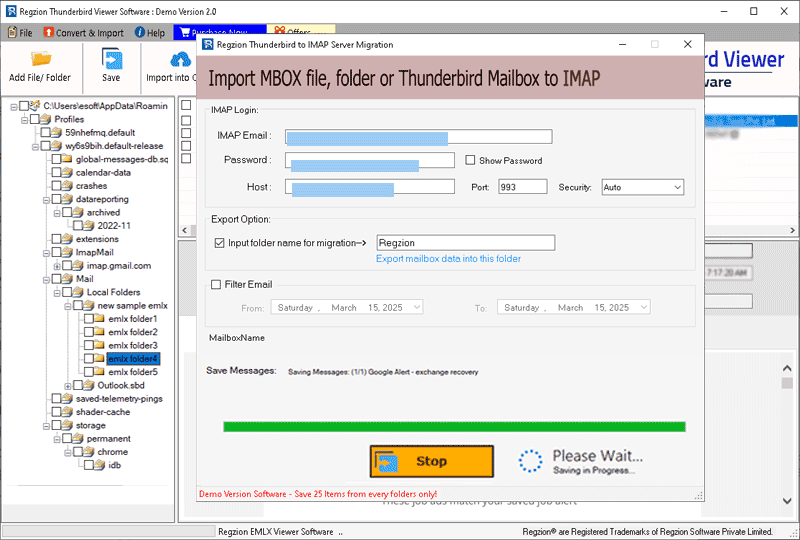
Task: Click the Host input field
Action: tap(370, 187)
